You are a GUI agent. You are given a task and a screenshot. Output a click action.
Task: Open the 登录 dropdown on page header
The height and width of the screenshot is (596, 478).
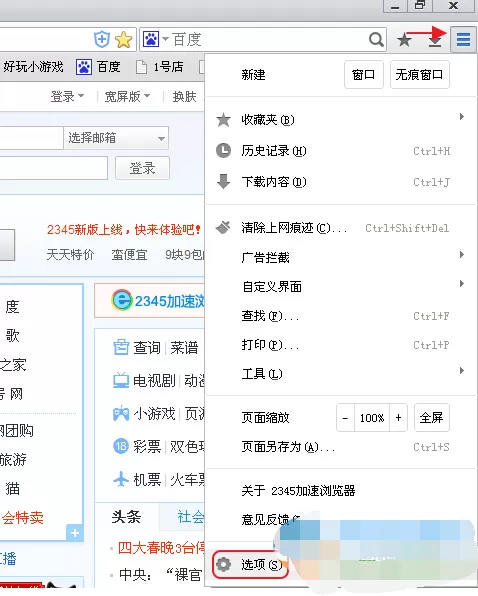[x=67, y=97]
